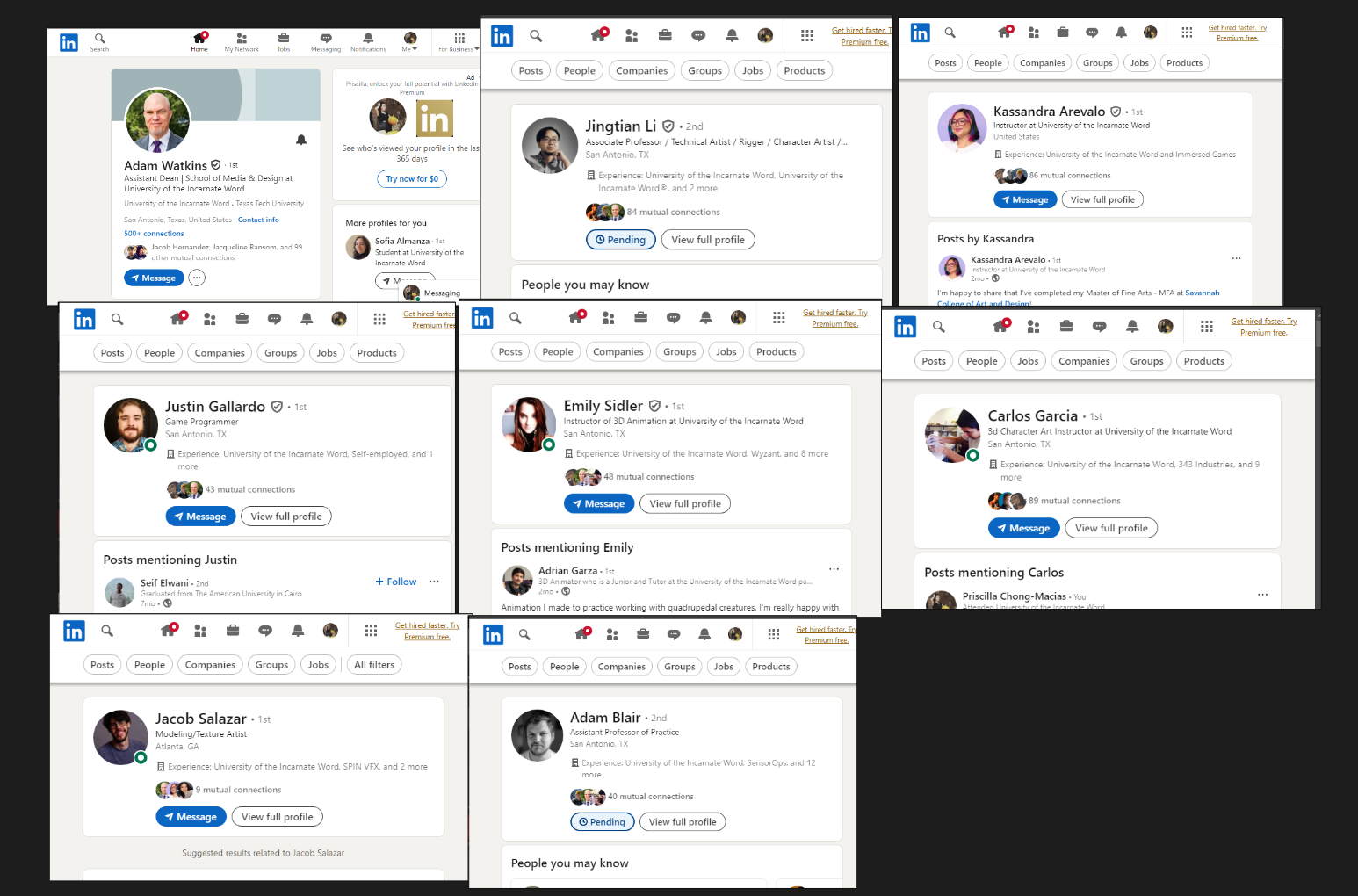
Task: Open the more options circle beside Adam Watkins' Message button
Action: pyautogui.click(x=197, y=278)
